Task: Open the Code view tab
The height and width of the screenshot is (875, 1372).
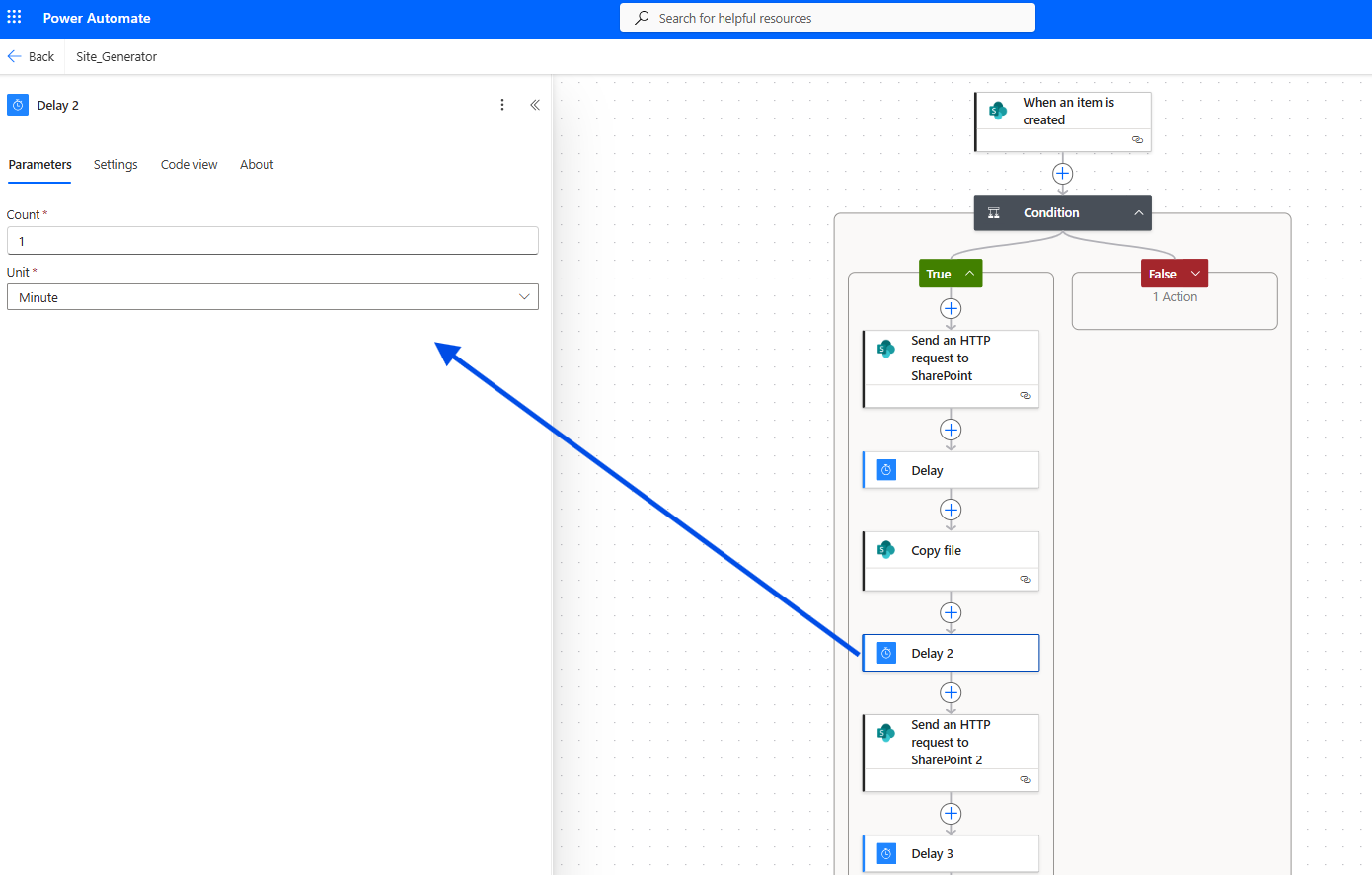Action: click(189, 165)
